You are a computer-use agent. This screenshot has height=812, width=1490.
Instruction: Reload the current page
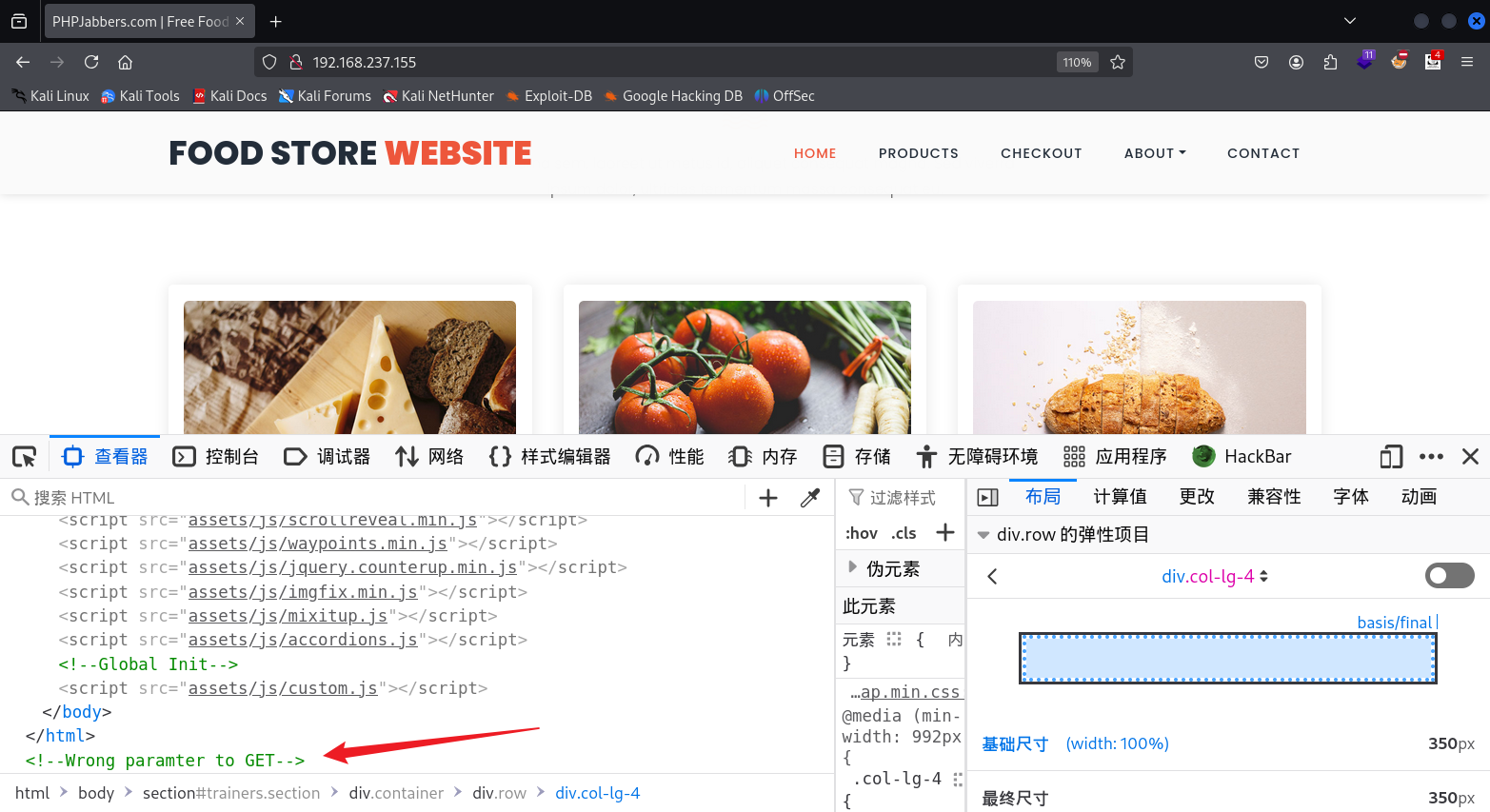coord(91,62)
